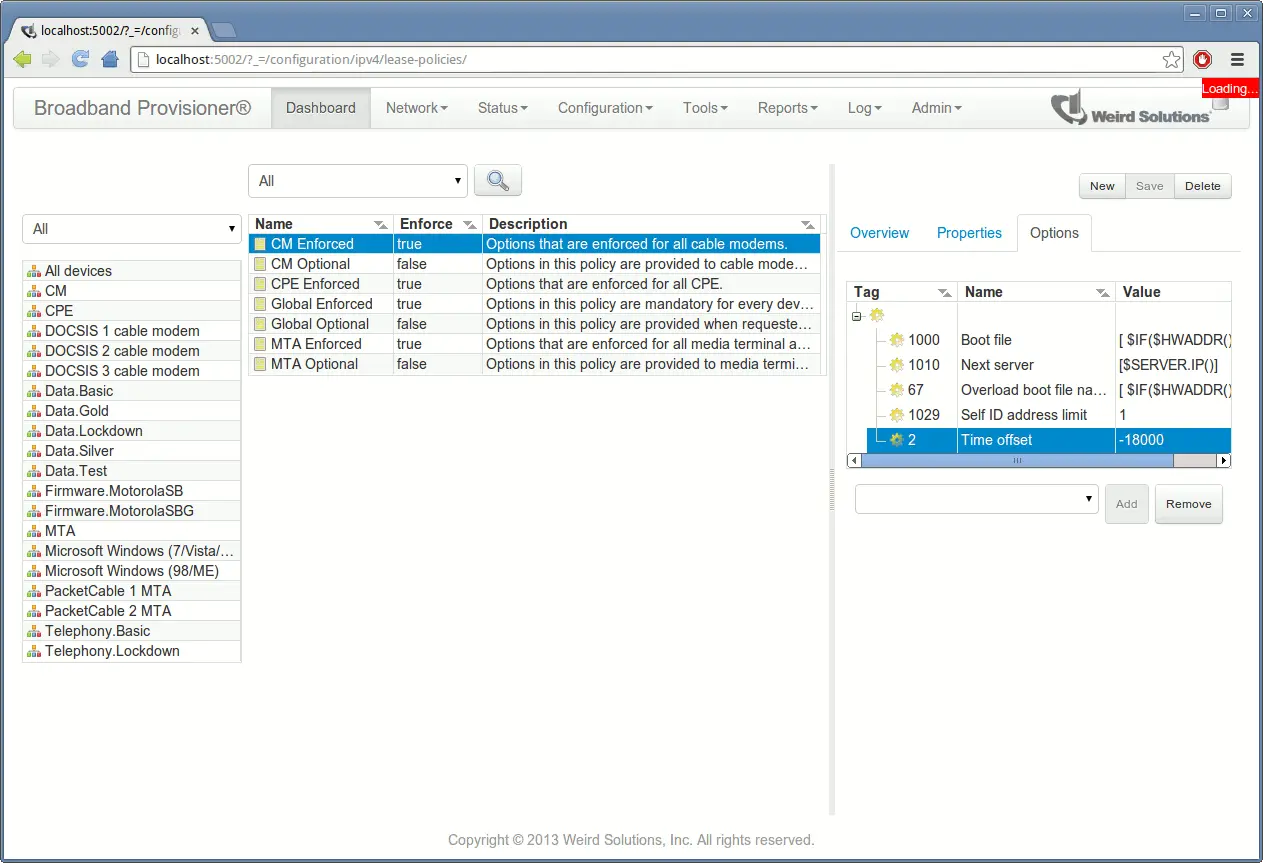Click the Data.Gold group icon
Viewport: 1263px width, 863px height.
(34, 411)
